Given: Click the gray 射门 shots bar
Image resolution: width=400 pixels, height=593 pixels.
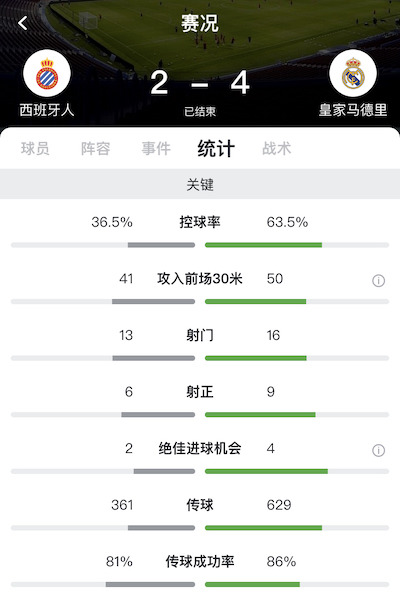Looking at the screenshot, I should [x=153, y=358].
